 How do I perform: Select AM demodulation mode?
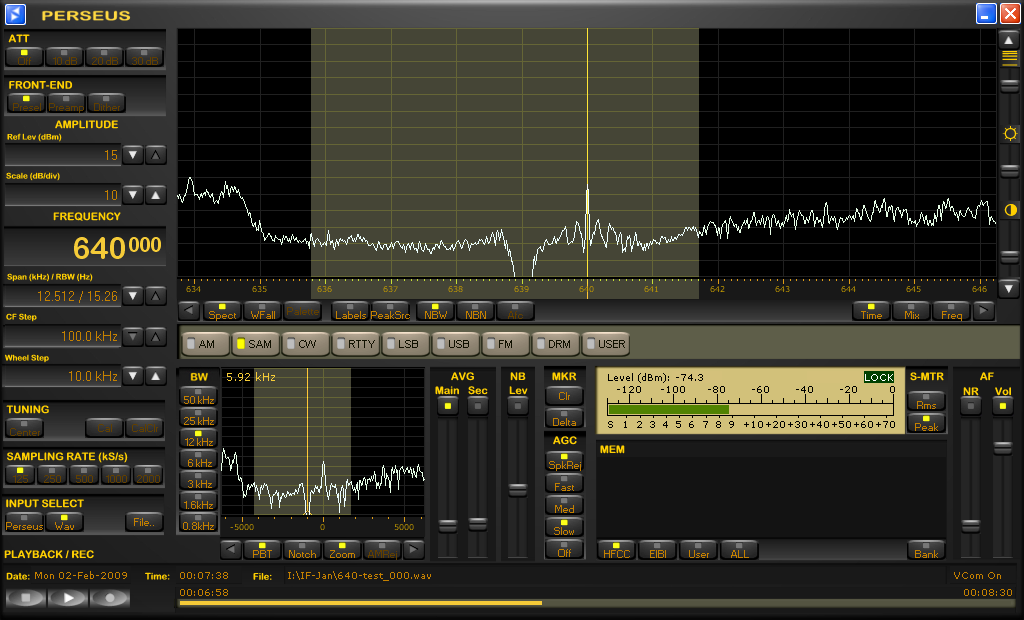206,344
